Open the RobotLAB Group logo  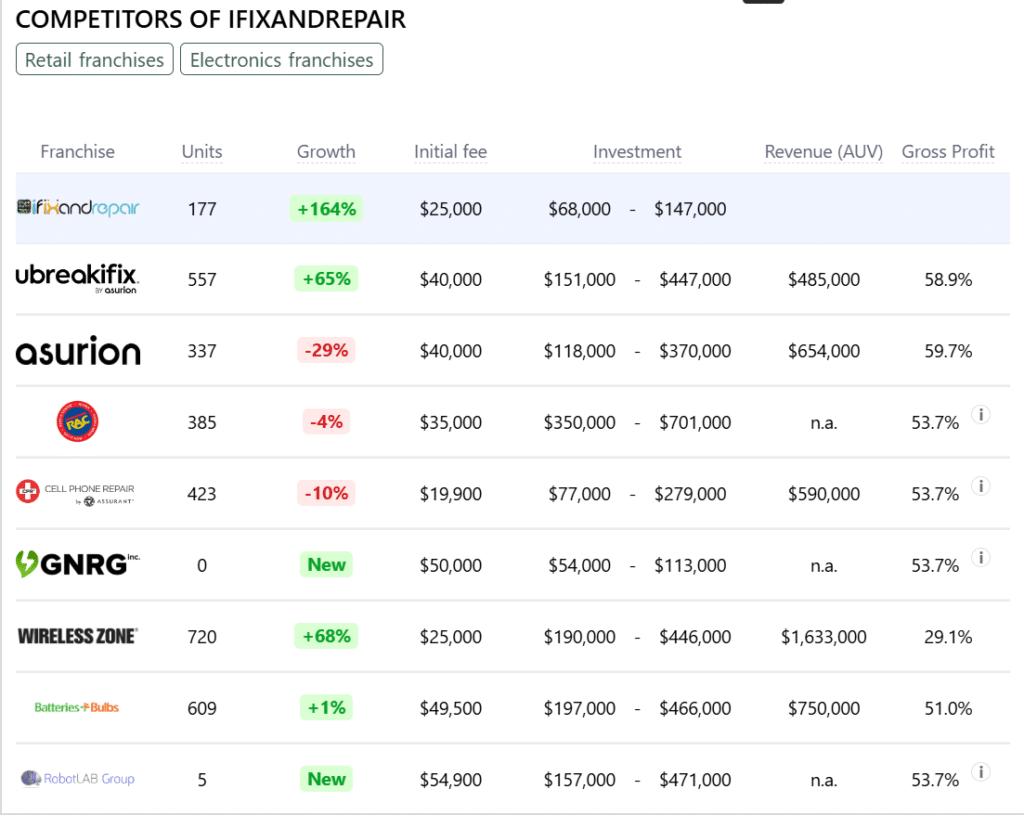click(78, 778)
